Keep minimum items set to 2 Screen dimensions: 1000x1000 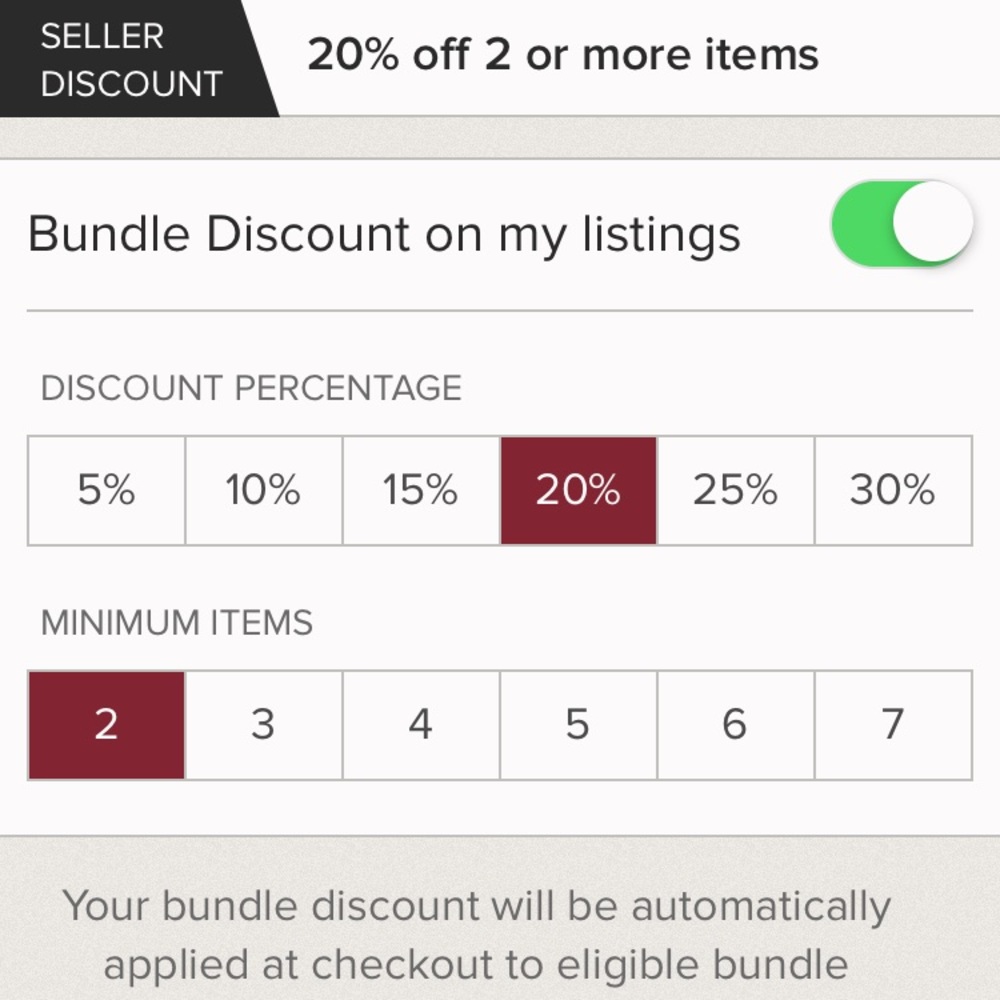coord(105,724)
